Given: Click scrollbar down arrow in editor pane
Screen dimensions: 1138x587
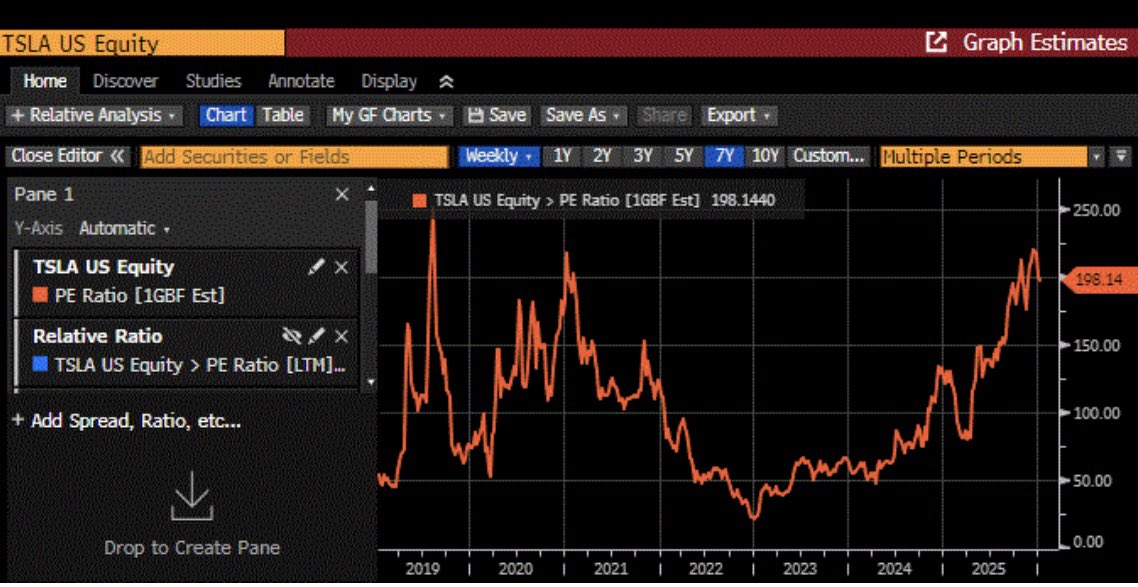Looking at the screenshot, I should tap(371, 381).
